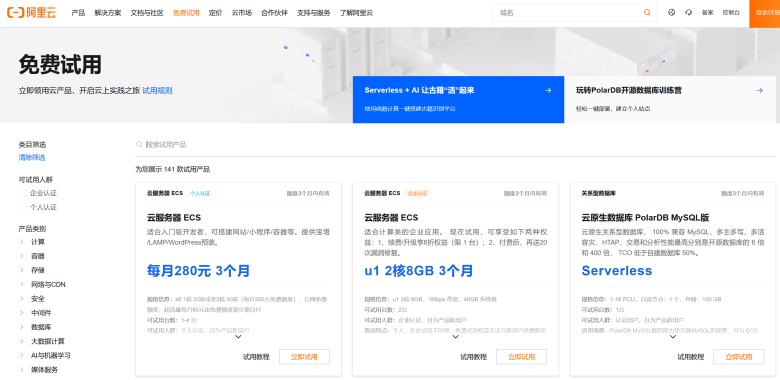The height and width of the screenshot is (380, 780).
Task: Click the arrow on the PolarDB训练营 banner
Action: click(760, 91)
